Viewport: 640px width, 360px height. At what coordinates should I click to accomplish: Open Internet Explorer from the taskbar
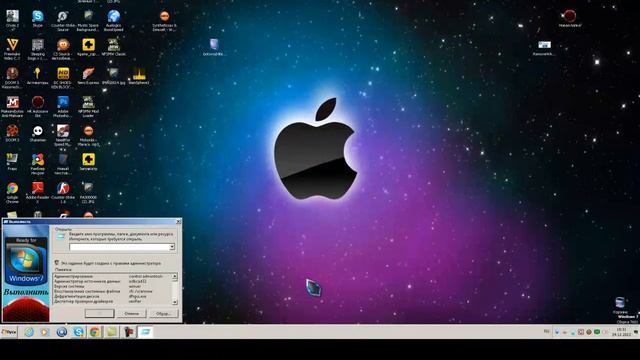[29, 332]
